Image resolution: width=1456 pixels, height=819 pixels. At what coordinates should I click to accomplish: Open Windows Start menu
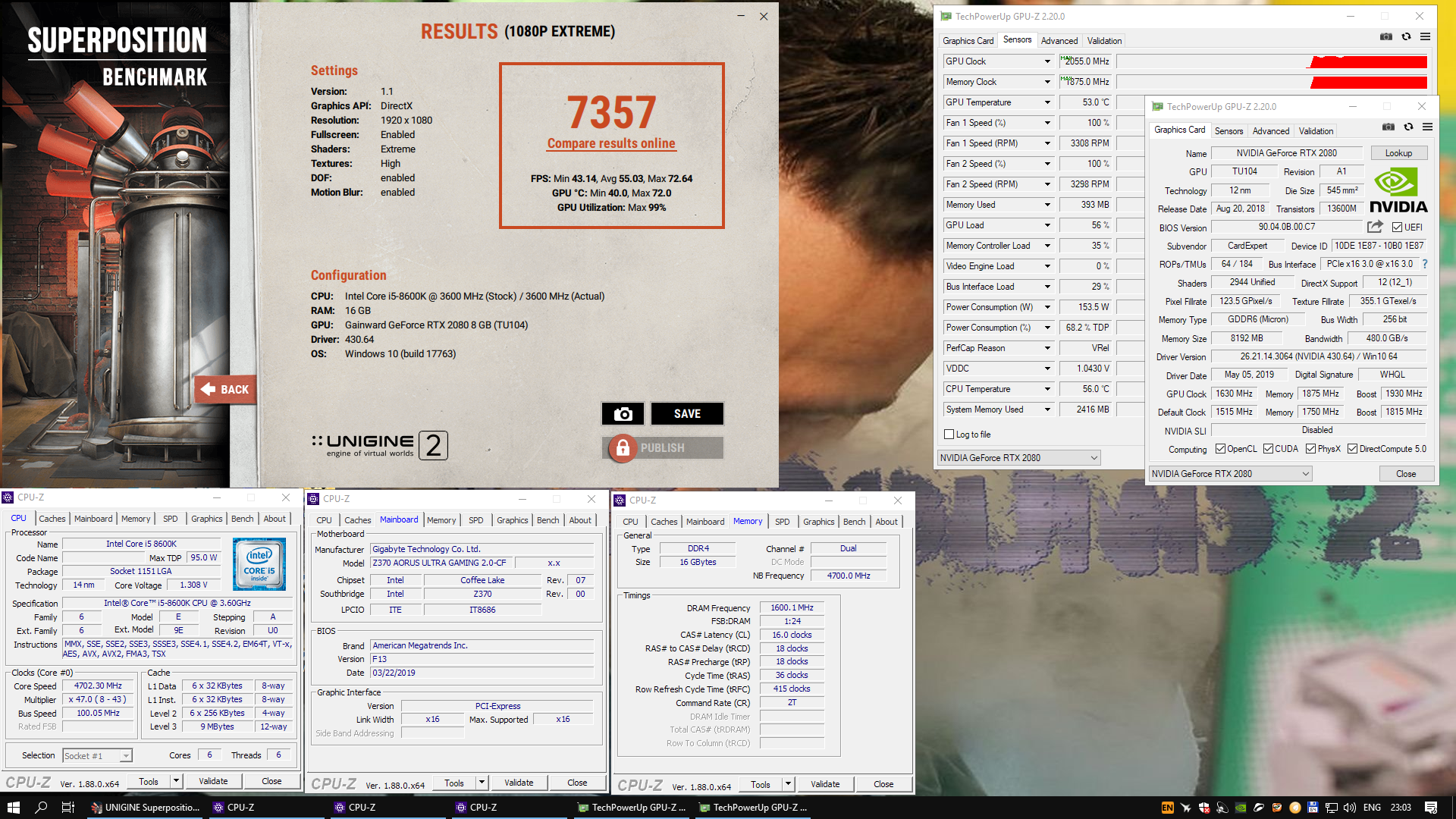point(14,808)
